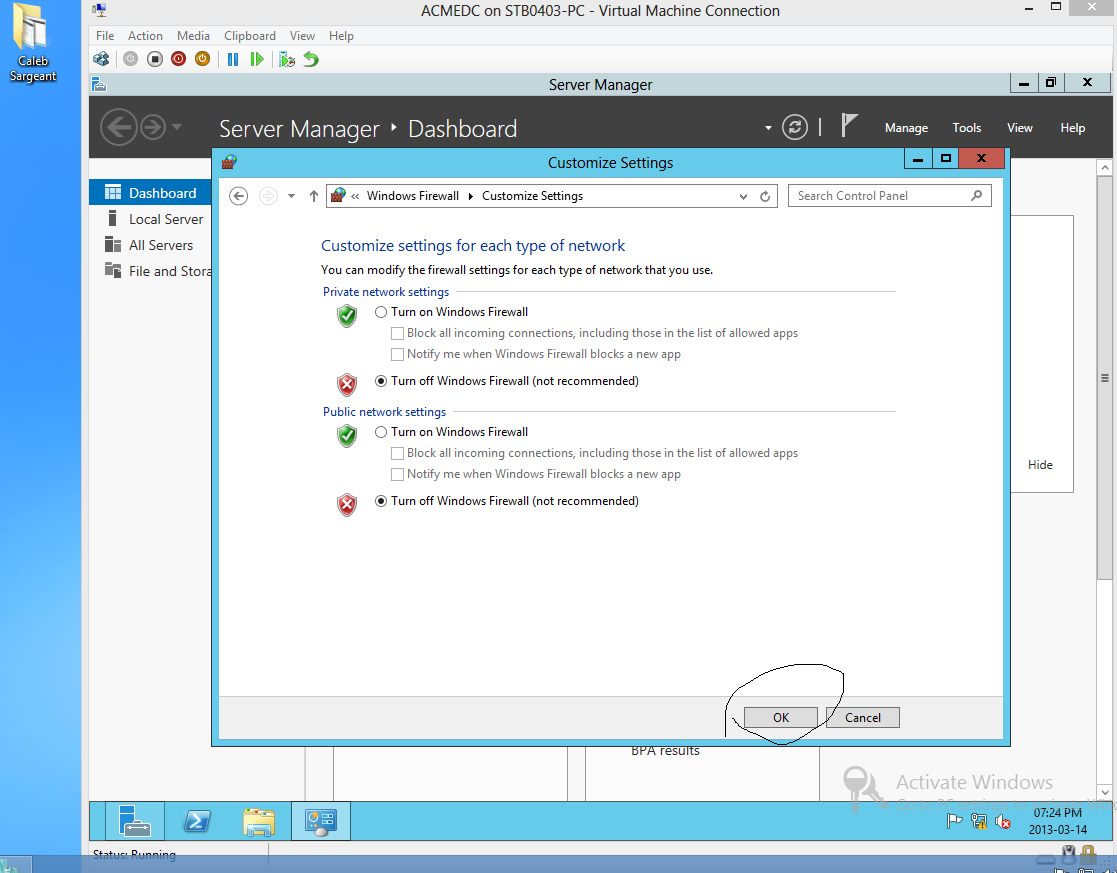Click the guest taskbar clock

[1058, 821]
